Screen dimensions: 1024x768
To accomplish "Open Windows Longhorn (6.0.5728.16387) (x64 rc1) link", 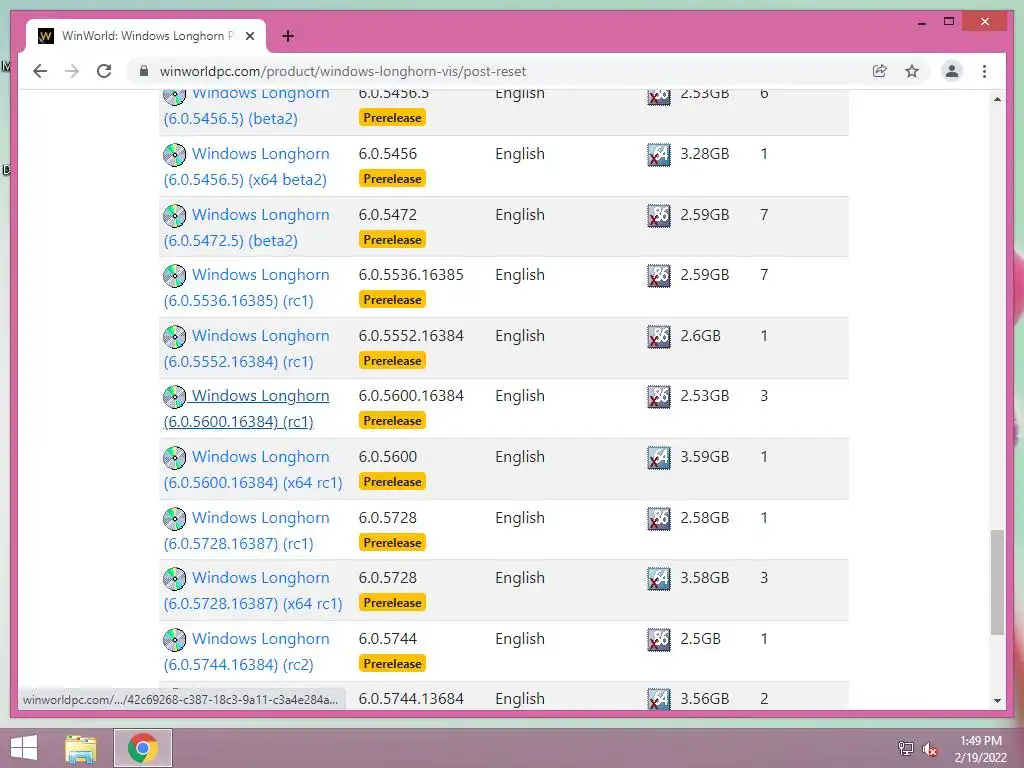I will click(x=253, y=590).
